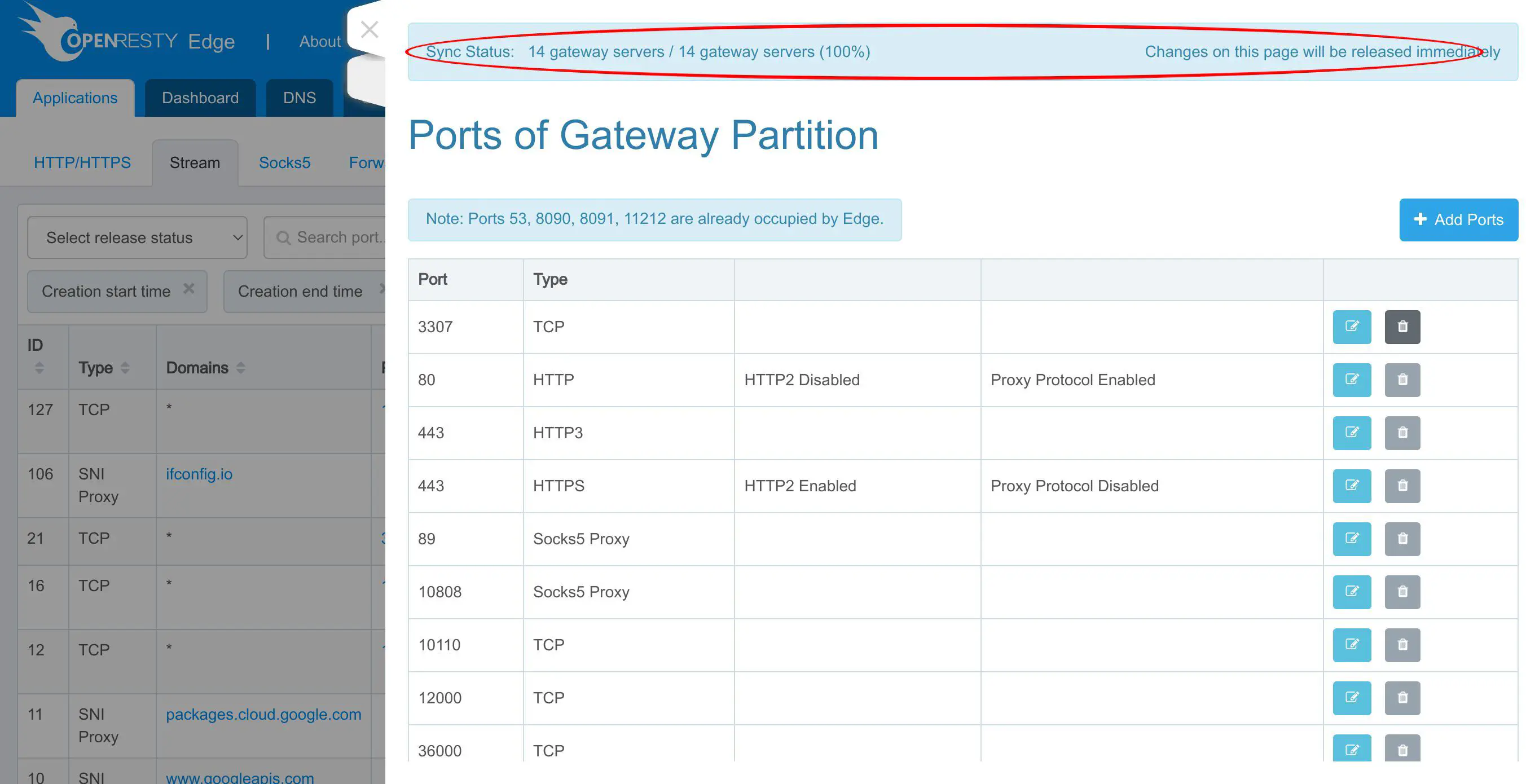
Task: Edit the port 3307 TCP entry
Action: [x=1351, y=326]
